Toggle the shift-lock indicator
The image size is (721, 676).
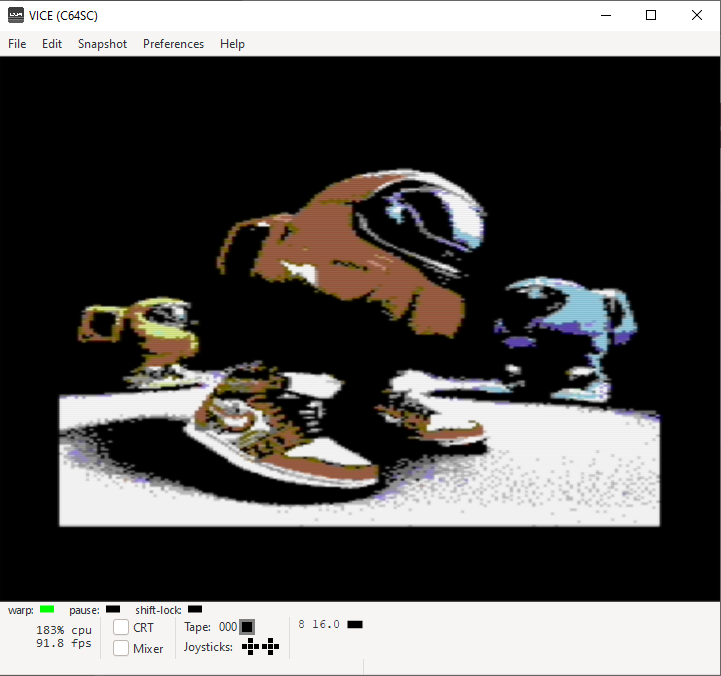[x=195, y=609]
